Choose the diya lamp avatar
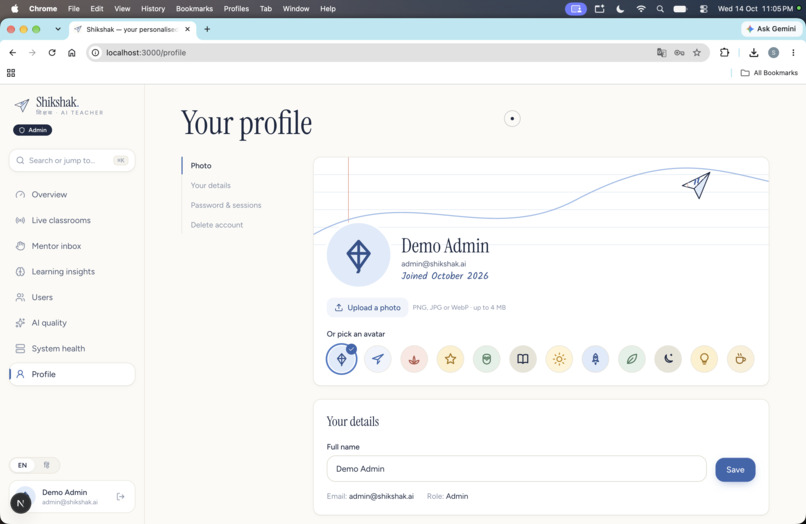806x524 pixels. 414,359
